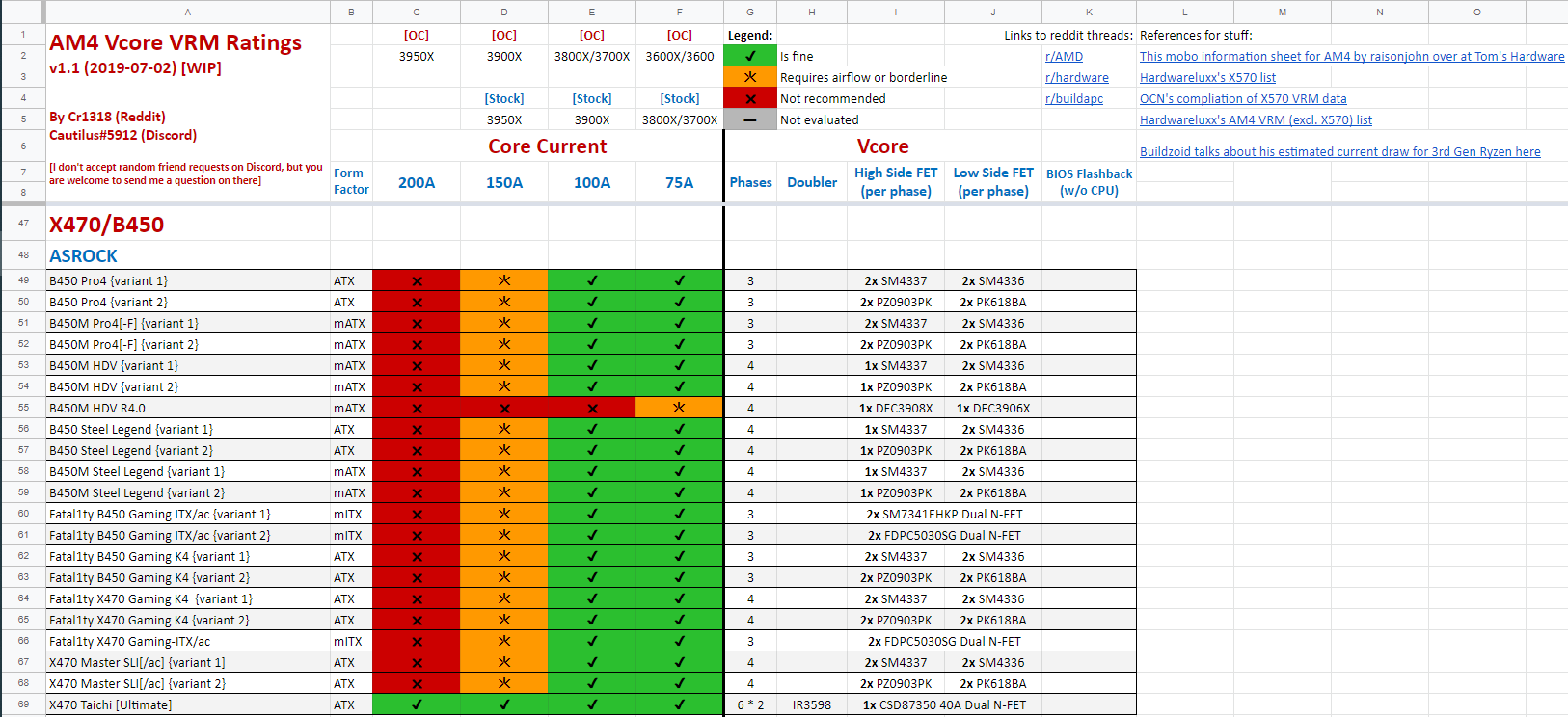Select B450M HDV R4.0 150A red X cell
This screenshot has height=717, width=1568.
point(504,408)
